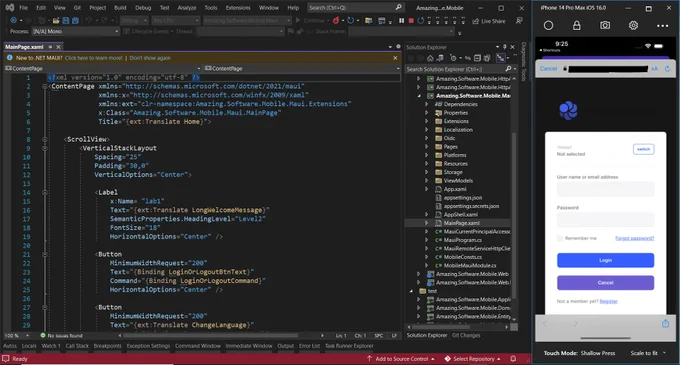Click the Break All pause icon
Image resolution: width=680 pixels, height=365 pixels.
coord(402,20)
